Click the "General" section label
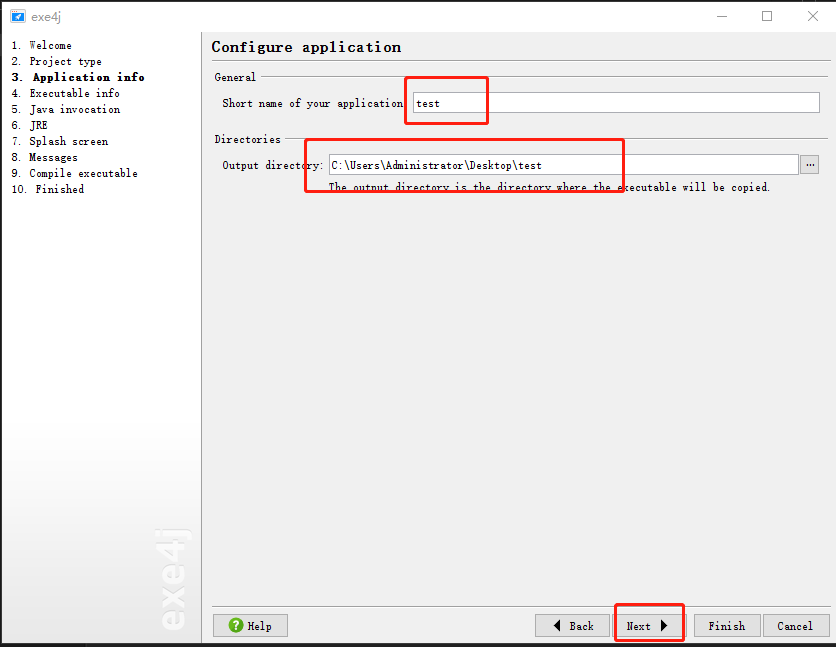The height and width of the screenshot is (647, 836). click(235, 77)
